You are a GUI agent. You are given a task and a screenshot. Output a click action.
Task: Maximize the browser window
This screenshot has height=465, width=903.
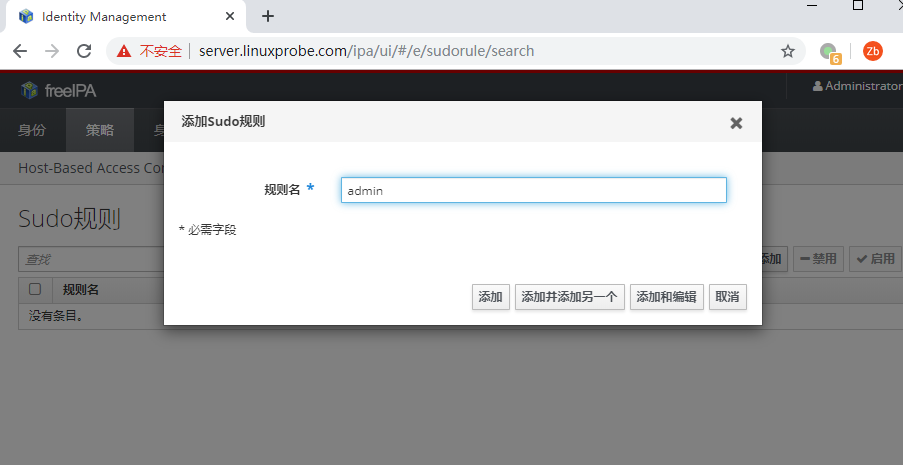pos(858,5)
